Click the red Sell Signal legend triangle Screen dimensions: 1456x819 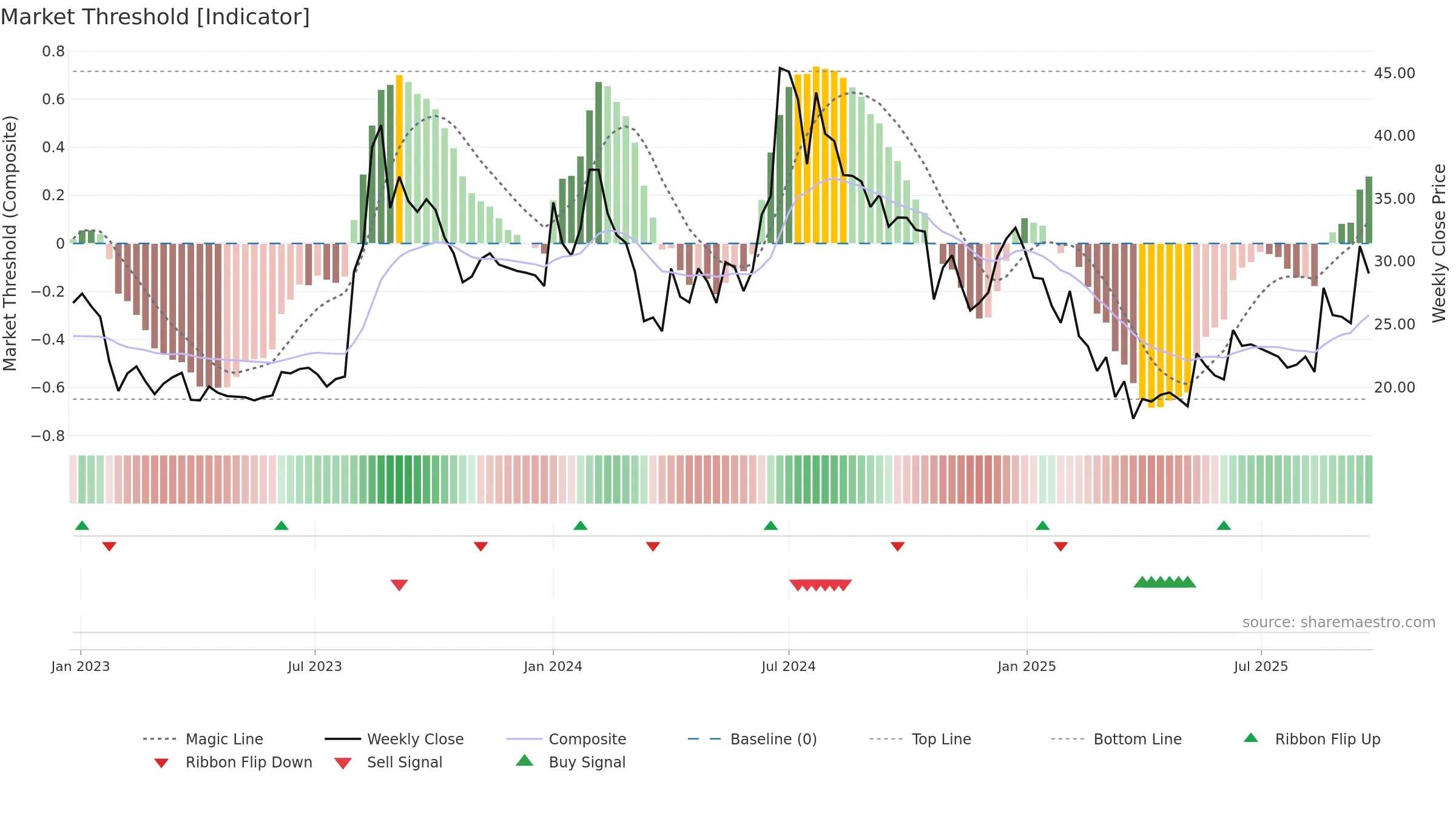(343, 763)
